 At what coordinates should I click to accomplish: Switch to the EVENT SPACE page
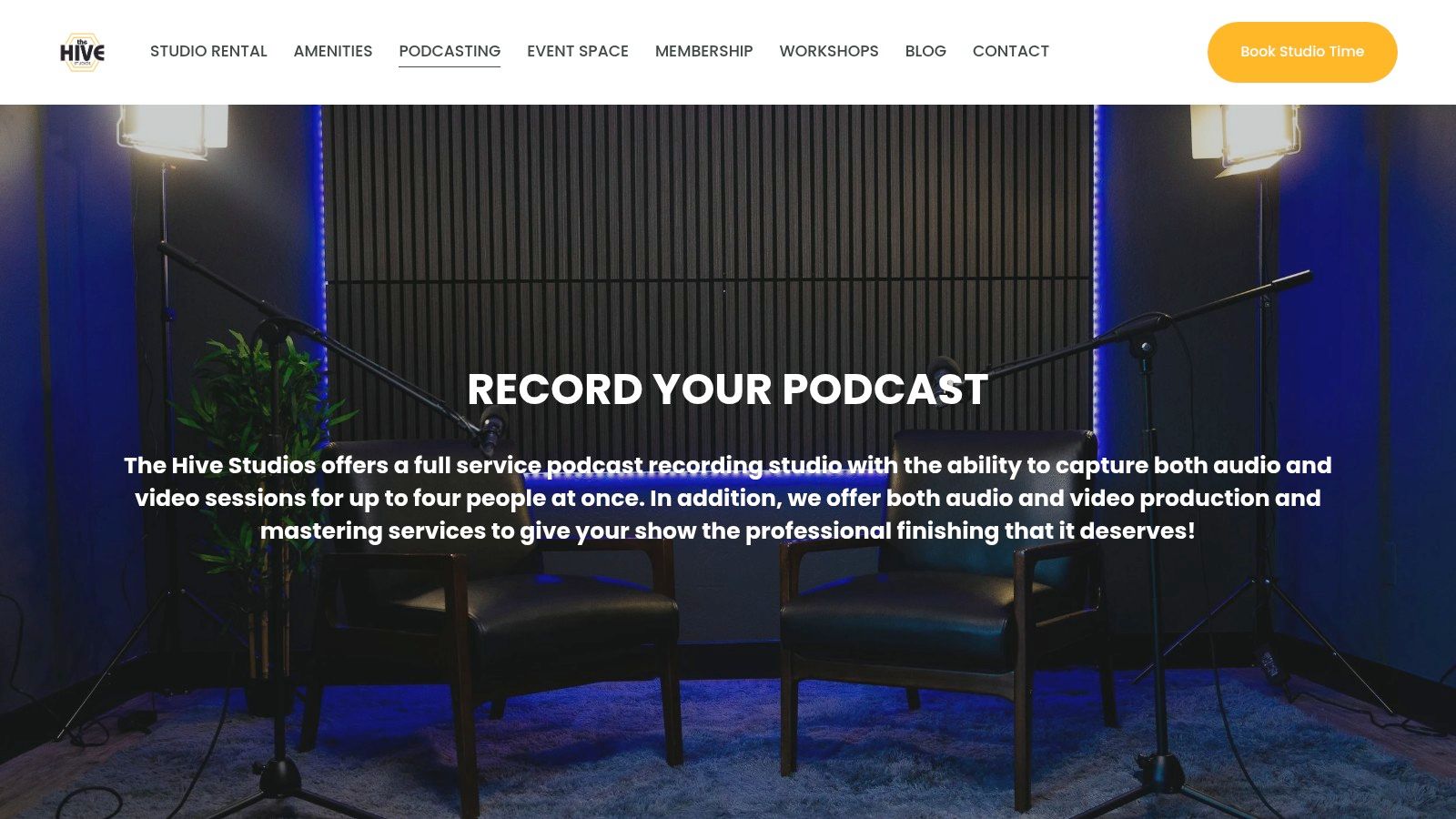578,52
